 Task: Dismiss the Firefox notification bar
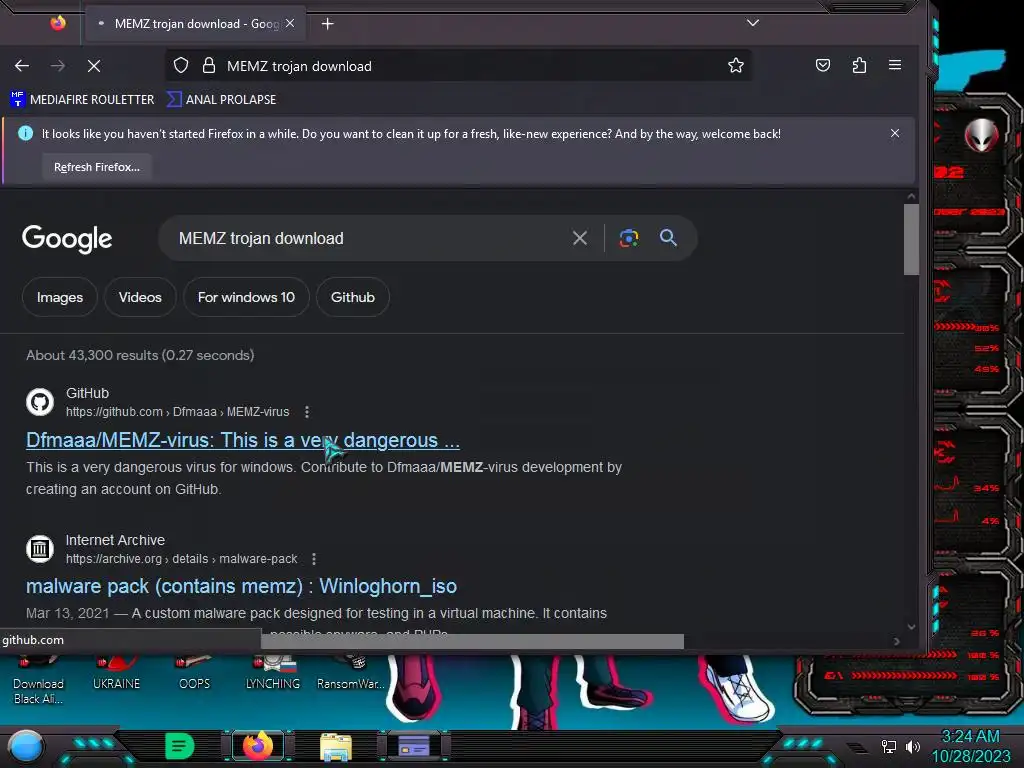pyautogui.click(x=895, y=133)
